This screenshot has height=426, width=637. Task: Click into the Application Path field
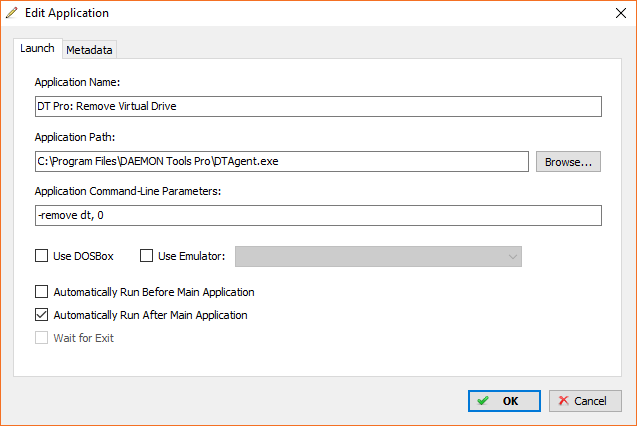tap(282, 162)
